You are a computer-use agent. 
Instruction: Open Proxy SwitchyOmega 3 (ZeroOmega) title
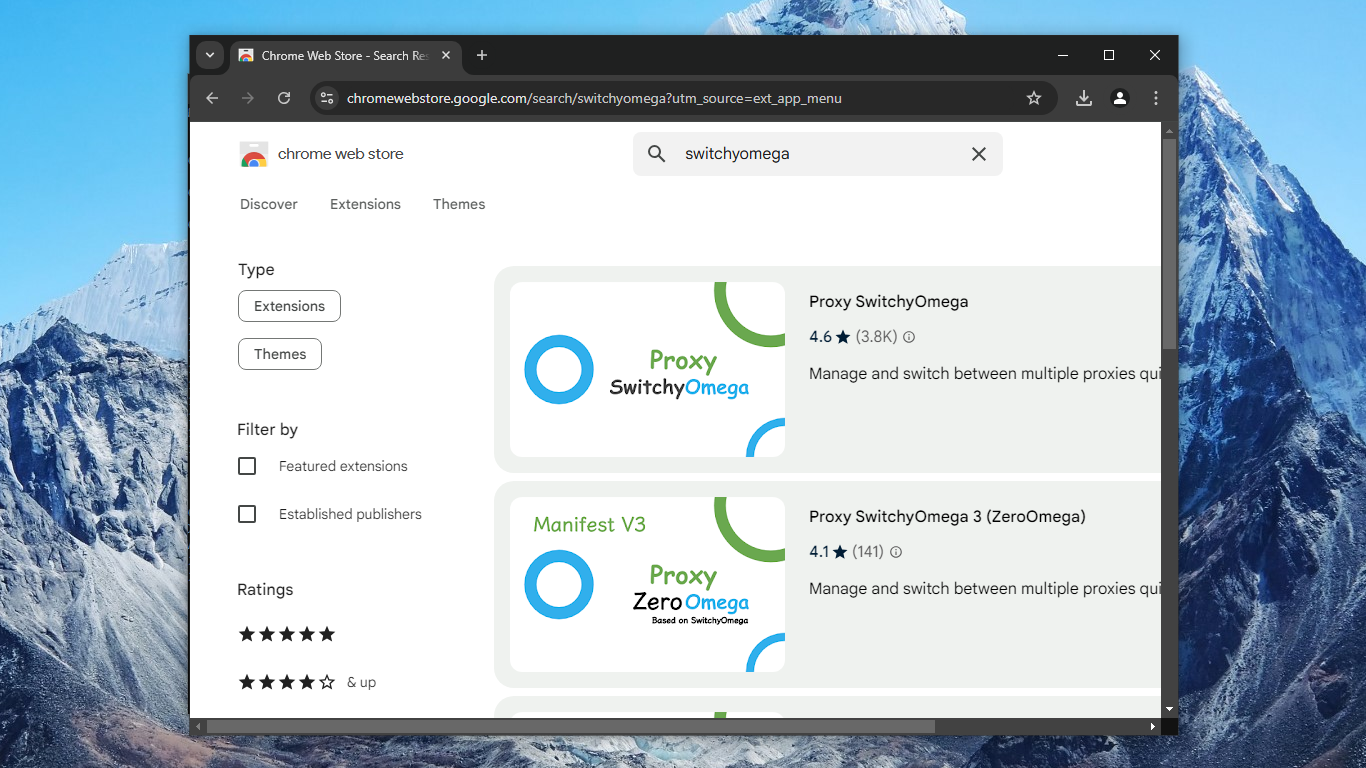pos(947,516)
